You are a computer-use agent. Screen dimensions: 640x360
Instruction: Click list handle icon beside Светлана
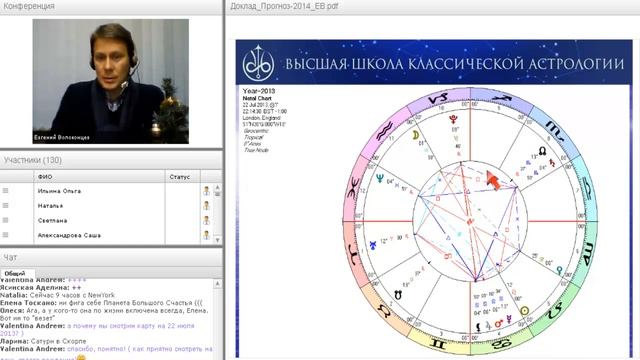(5, 220)
